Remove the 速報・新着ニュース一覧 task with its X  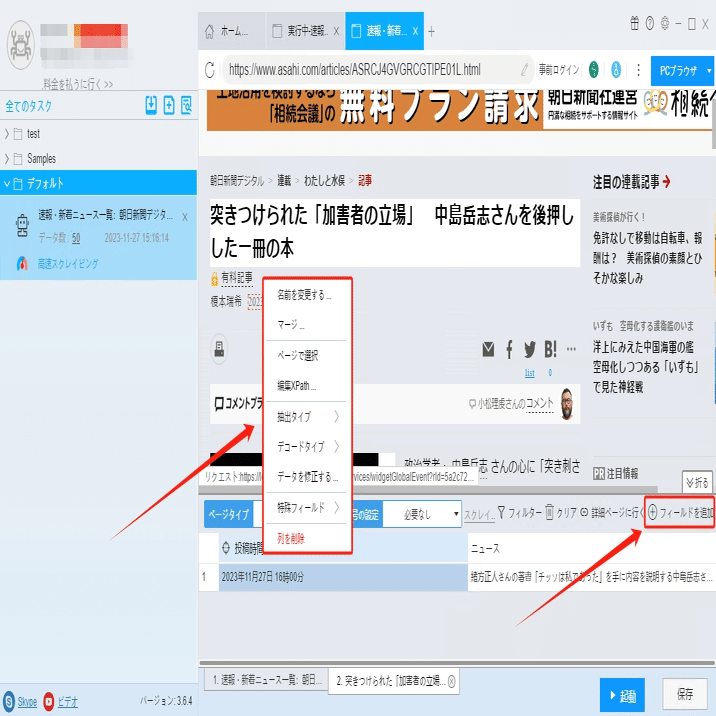(x=184, y=217)
